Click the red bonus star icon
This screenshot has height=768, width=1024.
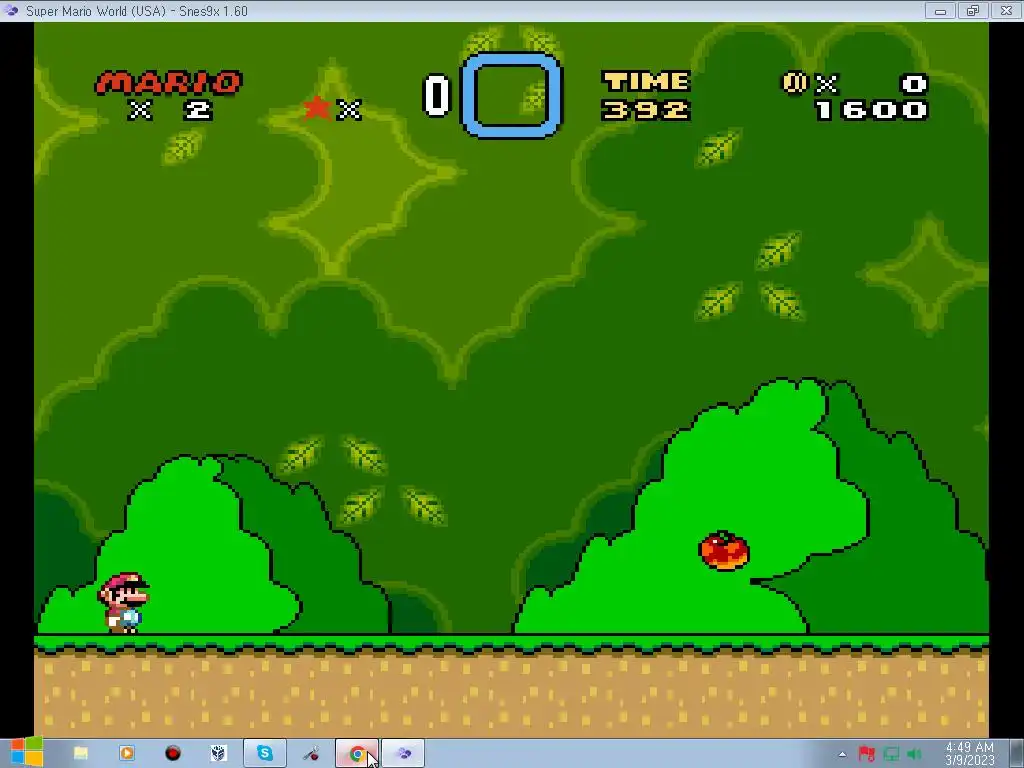[317, 108]
